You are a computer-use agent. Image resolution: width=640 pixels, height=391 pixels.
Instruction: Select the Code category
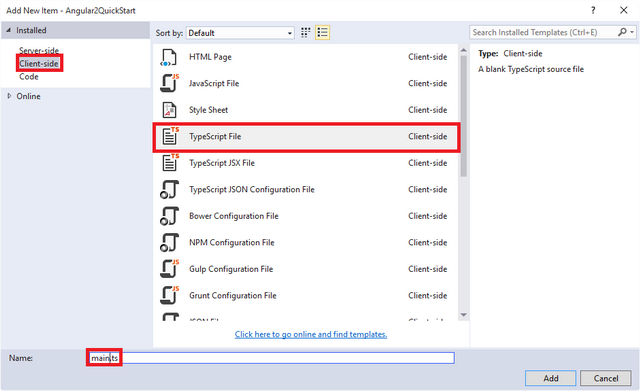29,77
